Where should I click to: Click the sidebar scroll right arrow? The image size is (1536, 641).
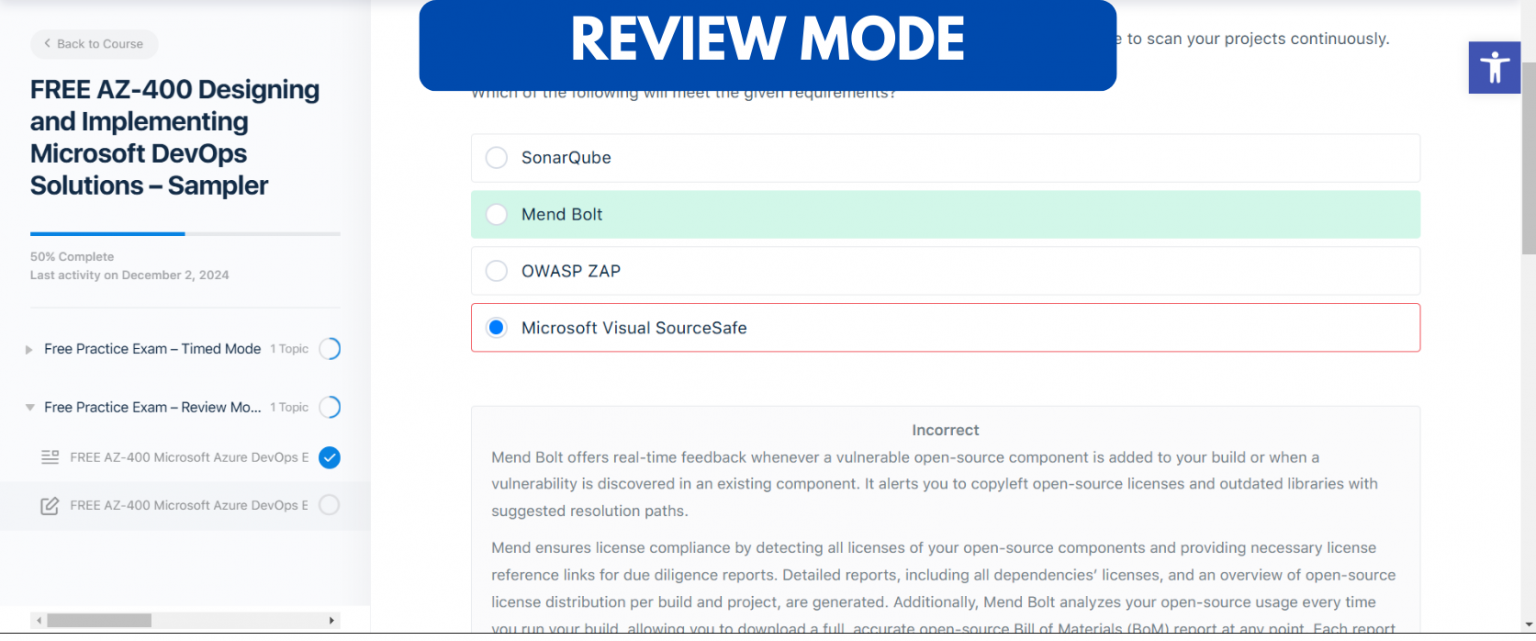pyautogui.click(x=333, y=621)
